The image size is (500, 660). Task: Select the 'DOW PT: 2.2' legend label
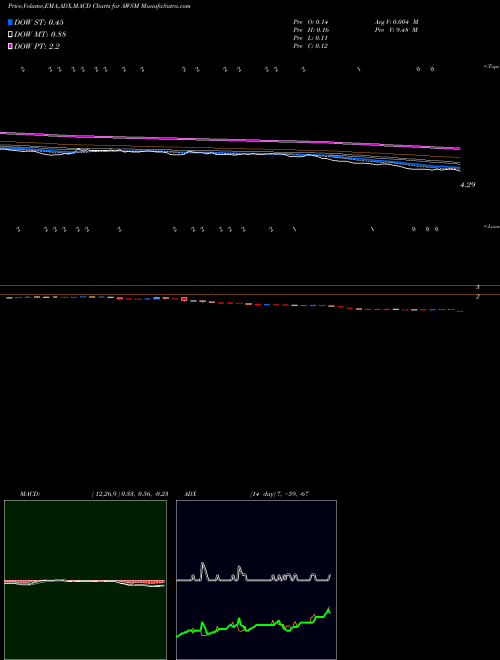tap(37, 47)
